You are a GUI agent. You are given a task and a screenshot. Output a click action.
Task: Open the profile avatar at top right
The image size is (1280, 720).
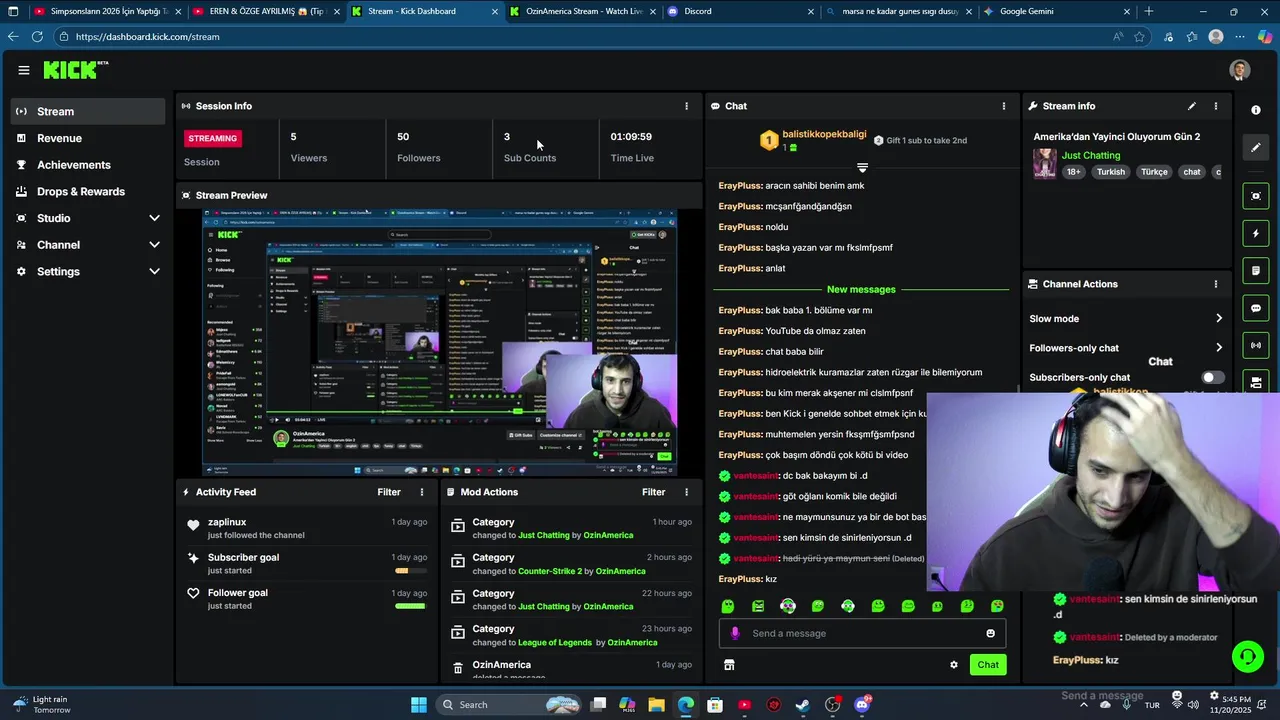1240,70
